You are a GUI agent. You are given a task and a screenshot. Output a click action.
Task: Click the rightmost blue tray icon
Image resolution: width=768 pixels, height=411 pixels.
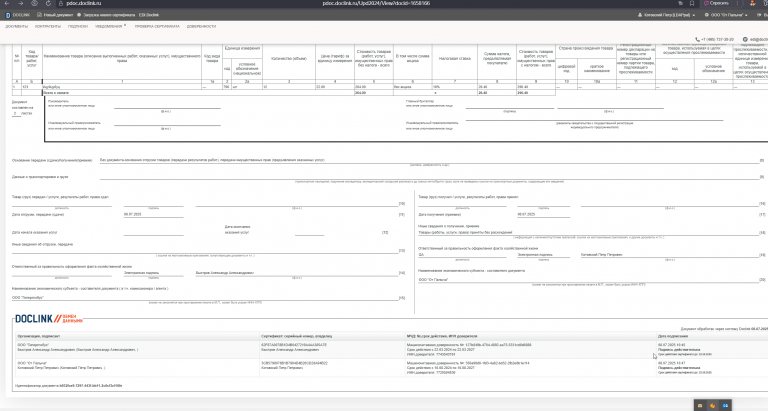pyautogui.click(x=725, y=406)
